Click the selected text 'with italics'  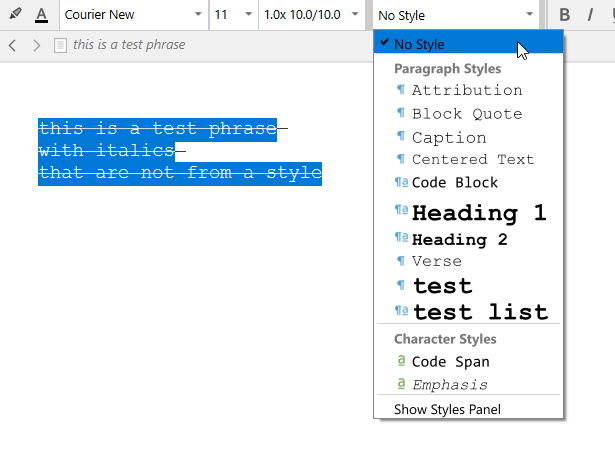105,151
